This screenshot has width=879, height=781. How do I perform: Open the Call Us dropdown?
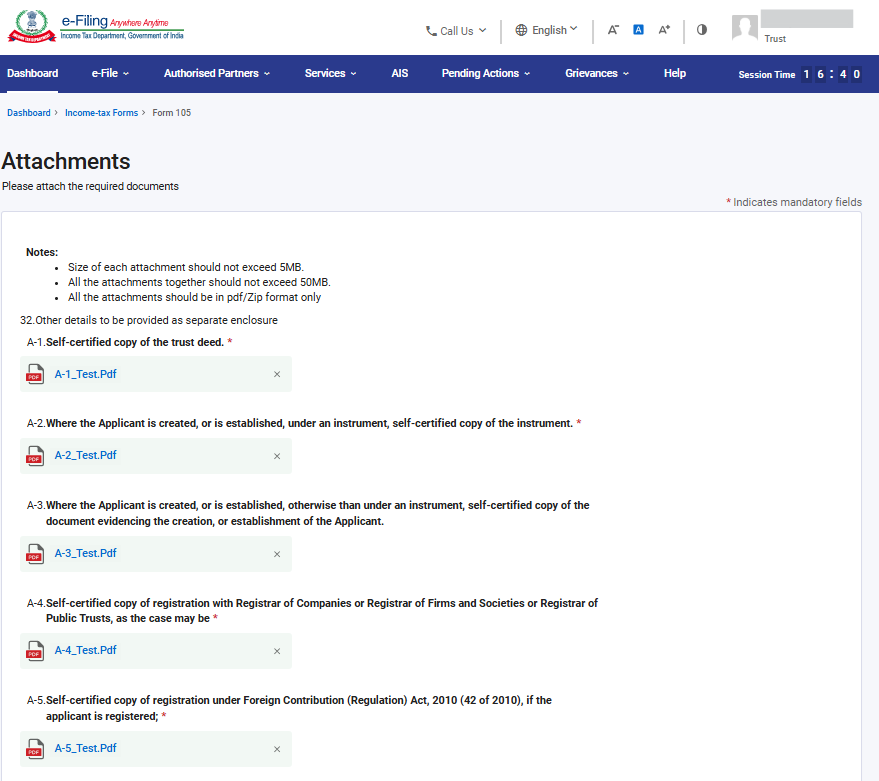456,31
